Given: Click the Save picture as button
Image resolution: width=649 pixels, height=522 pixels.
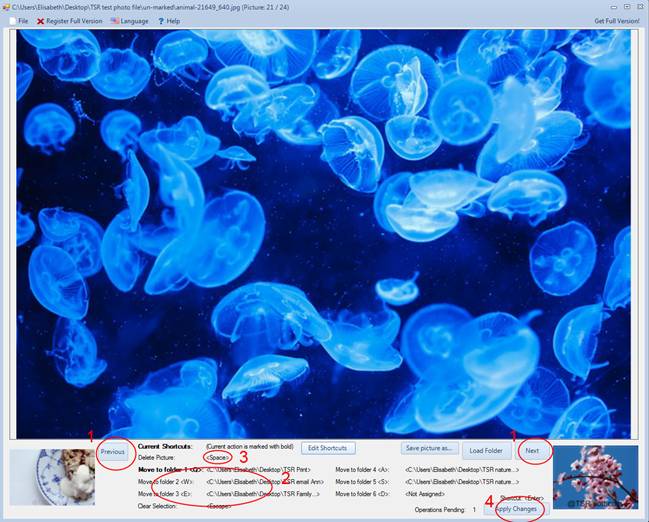Looking at the screenshot, I should 428,448.
